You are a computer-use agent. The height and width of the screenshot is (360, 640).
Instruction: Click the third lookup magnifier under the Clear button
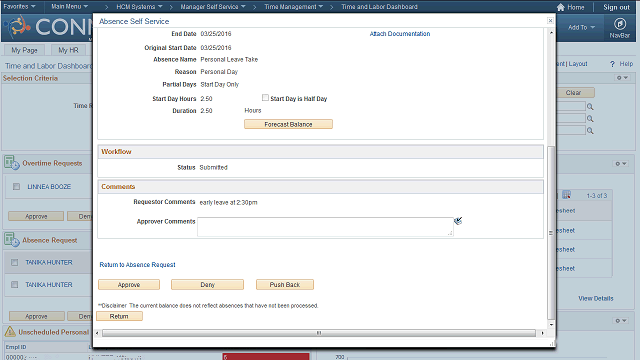(590, 131)
